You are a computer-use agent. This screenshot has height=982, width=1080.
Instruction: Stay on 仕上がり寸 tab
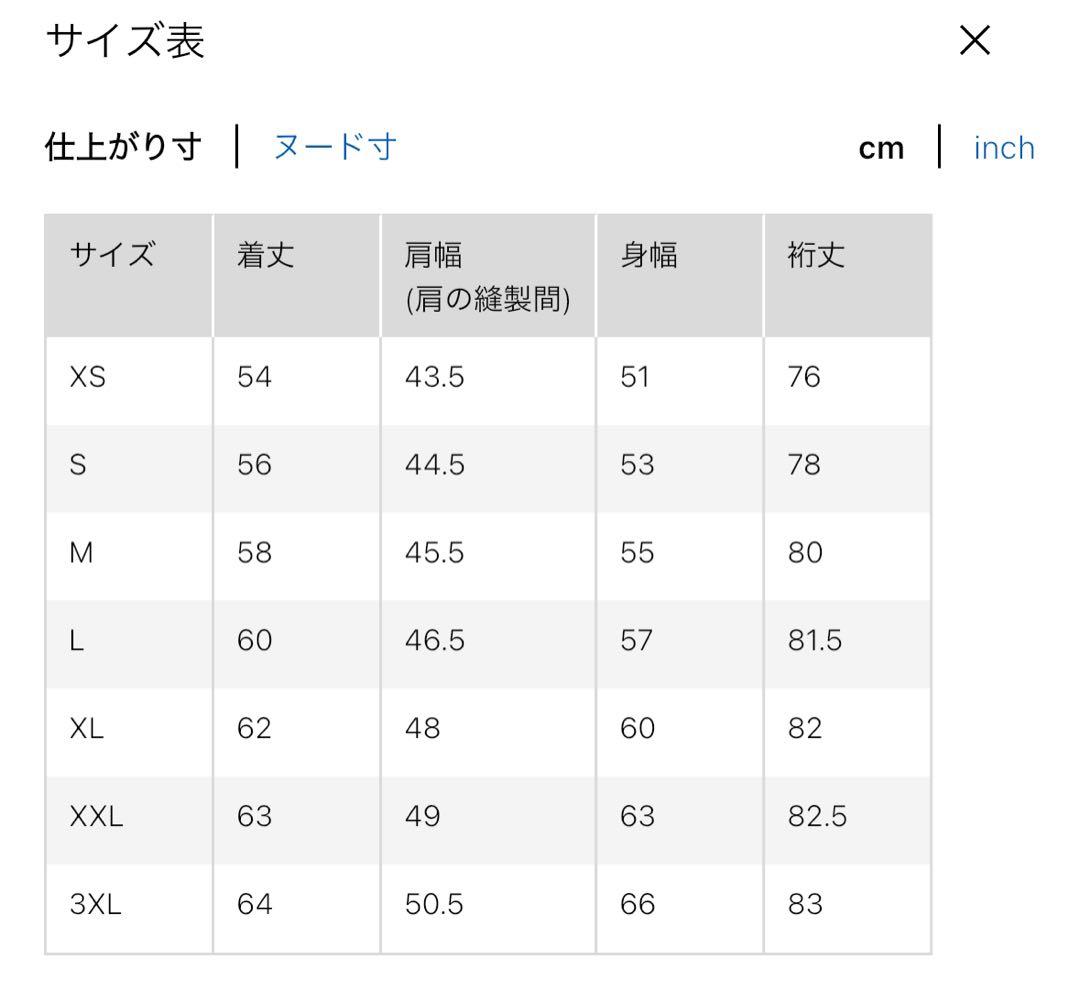click(x=122, y=146)
